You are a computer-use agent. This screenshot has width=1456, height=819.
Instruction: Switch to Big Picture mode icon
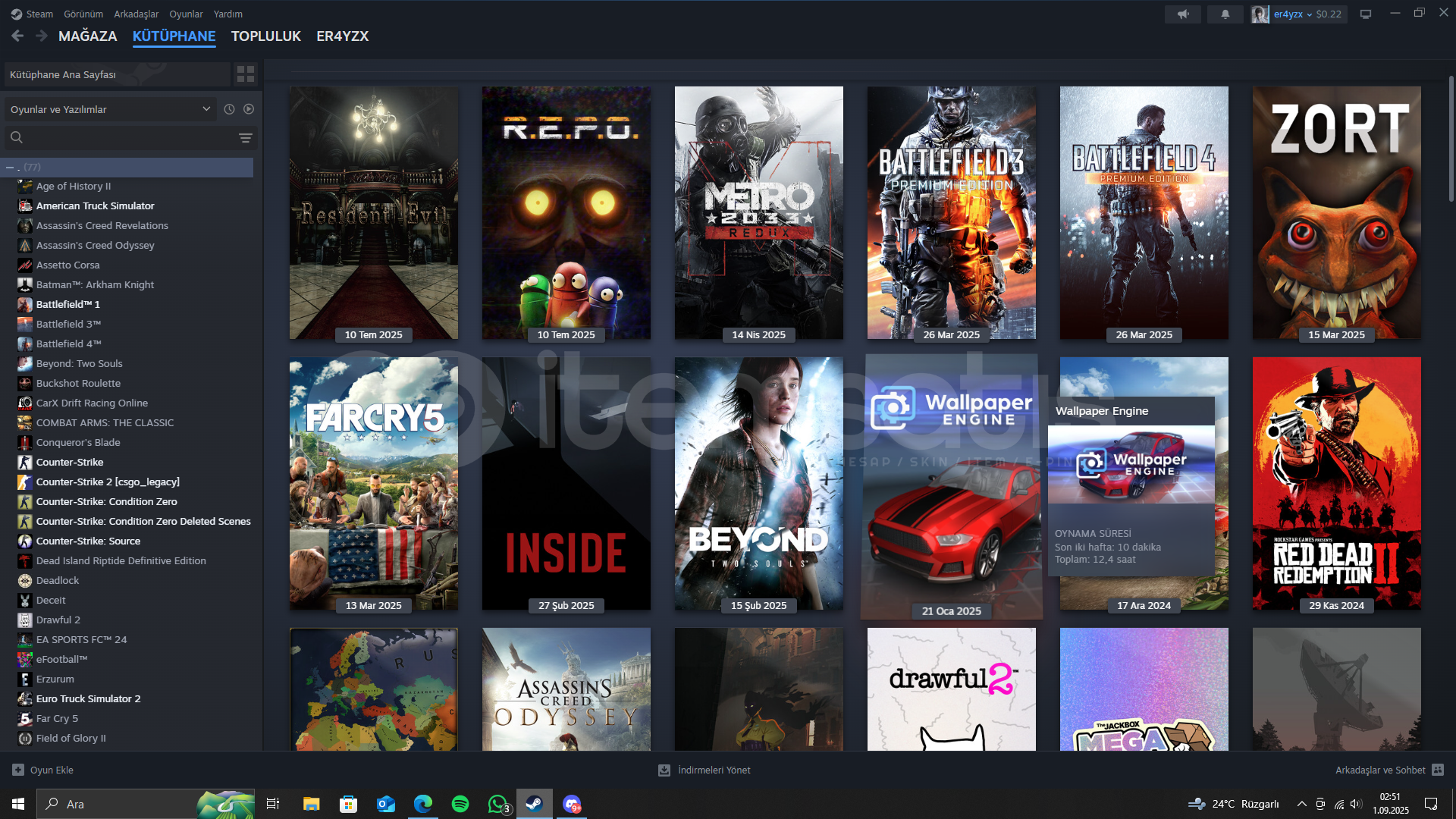1366,14
